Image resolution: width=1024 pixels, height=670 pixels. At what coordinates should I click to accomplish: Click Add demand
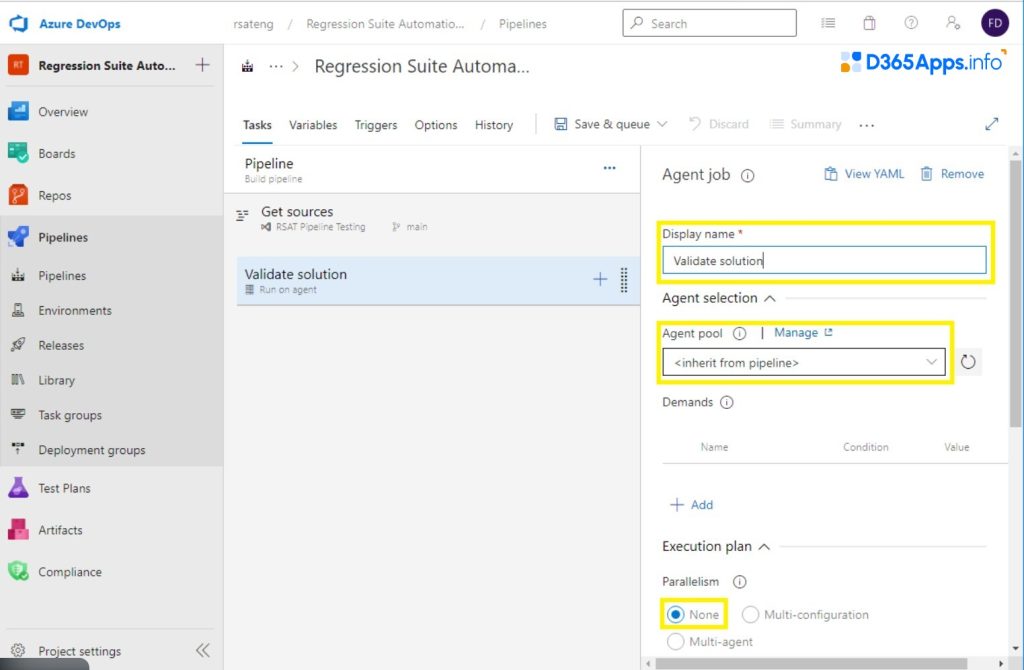tap(692, 505)
